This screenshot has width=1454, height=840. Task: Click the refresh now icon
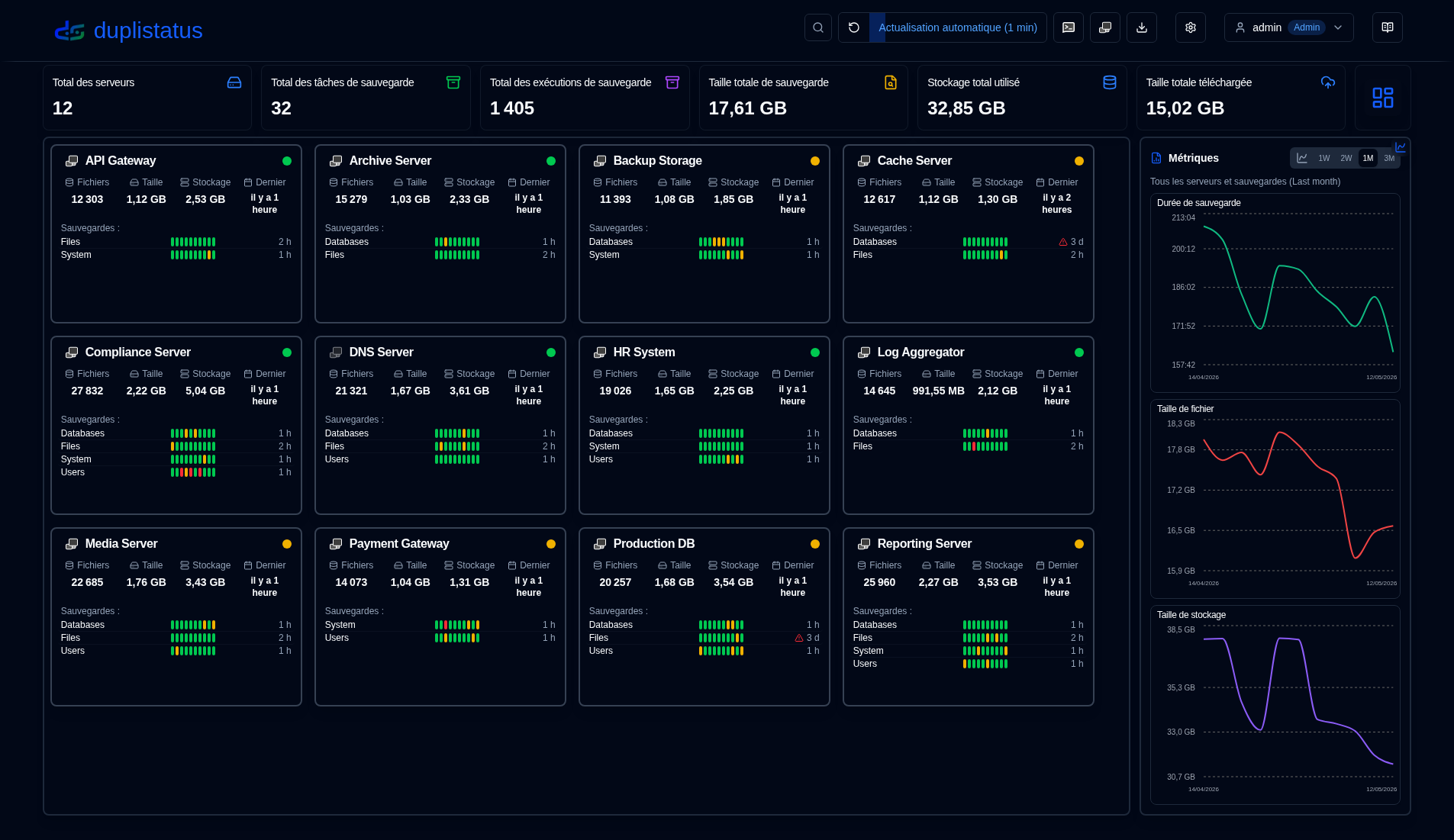[854, 27]
